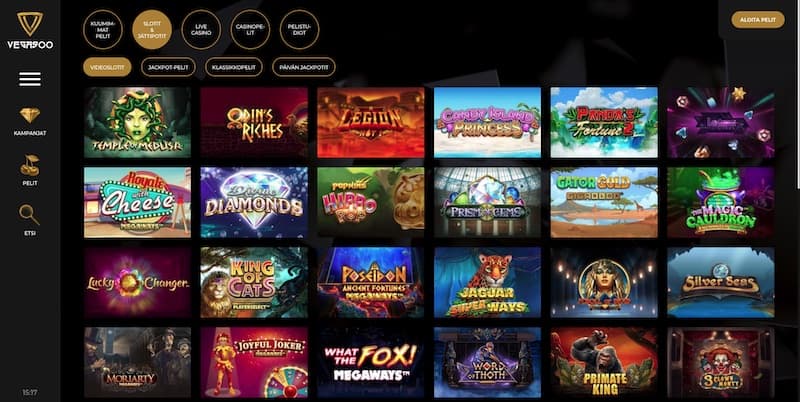
Task: Click the Kampanjat diamond icon
Action: click(30, 115)
